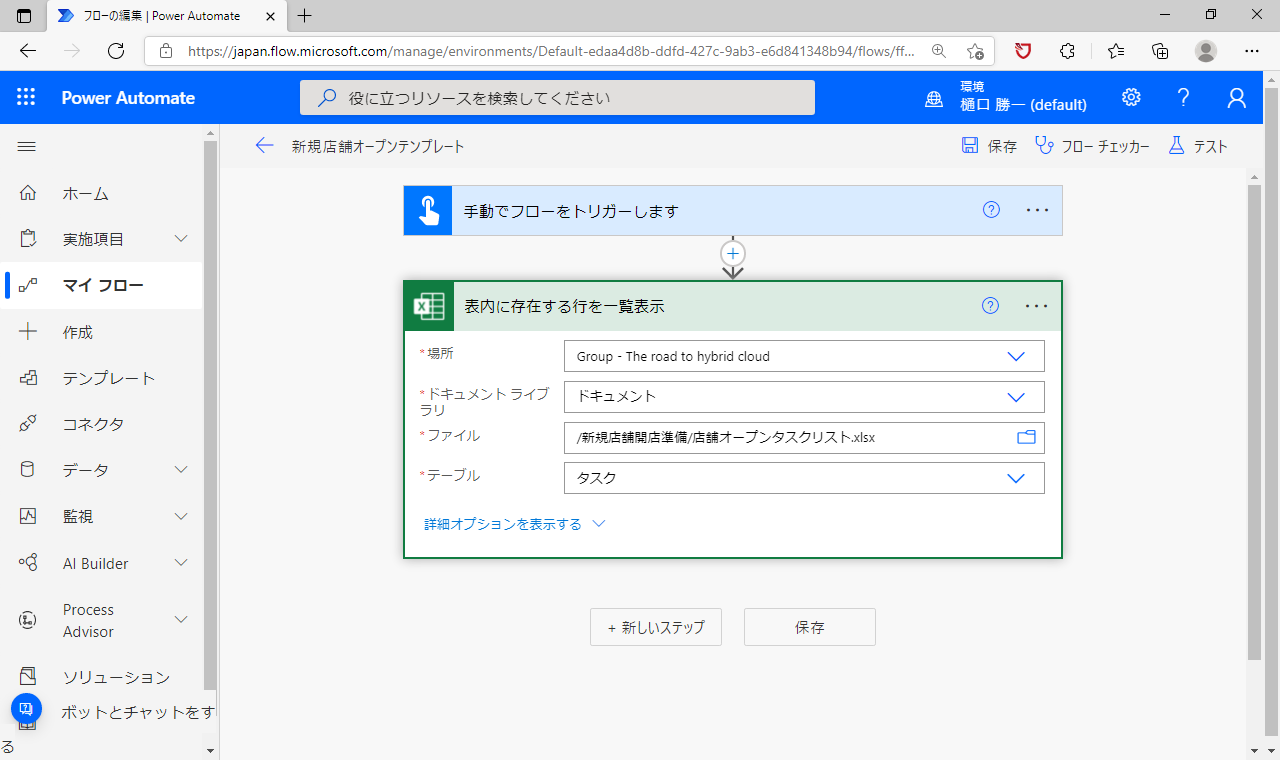The image size is (1280, 760).
Task: Click the 保存 button below the flow
Action: pyautogui.click(x=810, y=627)
